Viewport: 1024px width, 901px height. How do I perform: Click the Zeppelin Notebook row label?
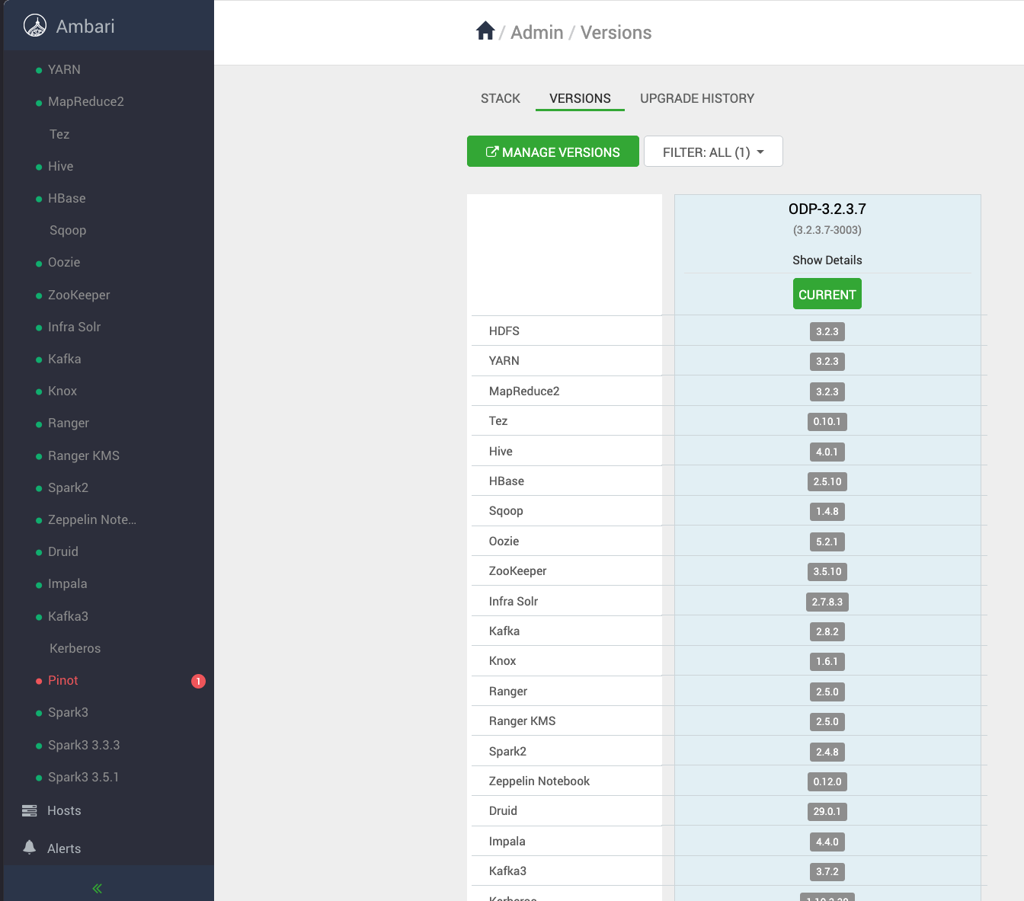(539, 781)
